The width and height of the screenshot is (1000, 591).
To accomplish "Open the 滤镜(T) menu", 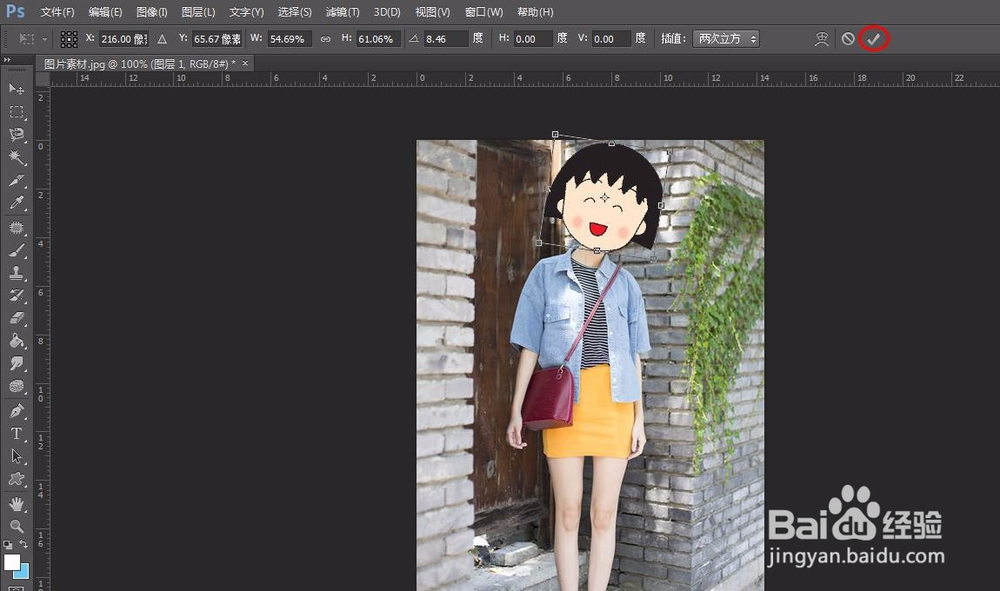I will click(342, 12).
